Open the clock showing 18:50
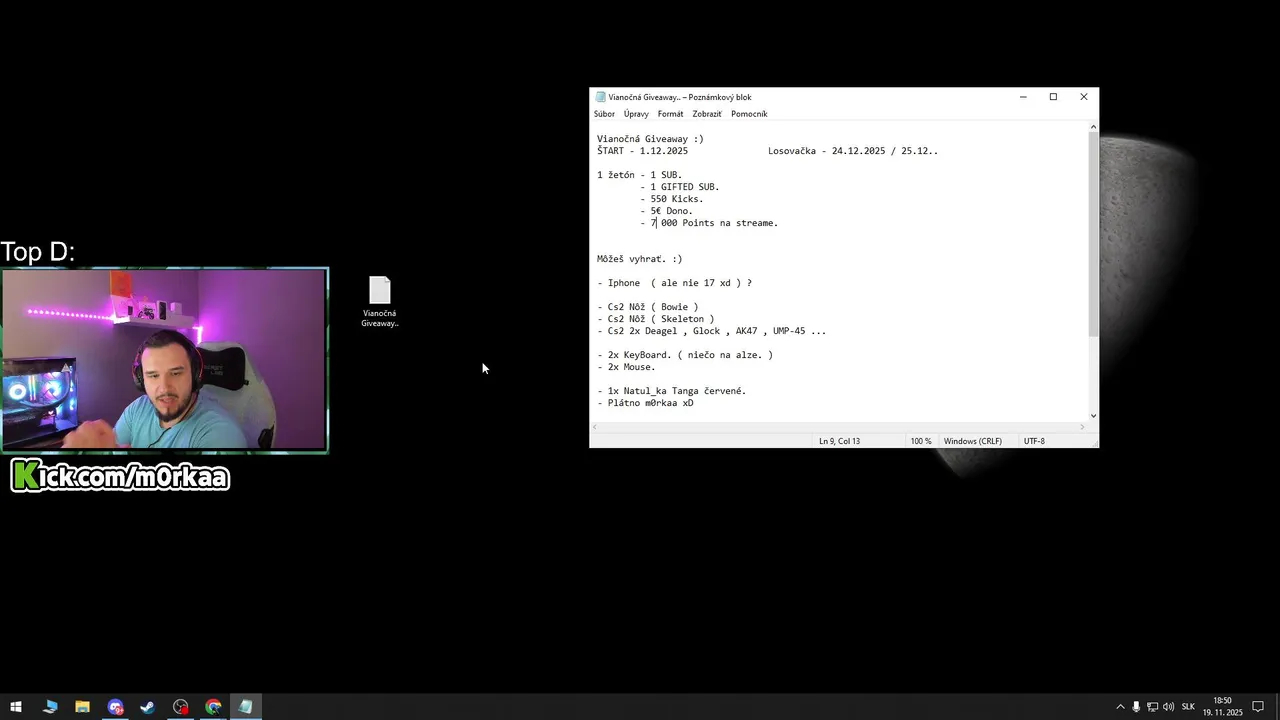1280x720 pixels. pos(1222,707)
